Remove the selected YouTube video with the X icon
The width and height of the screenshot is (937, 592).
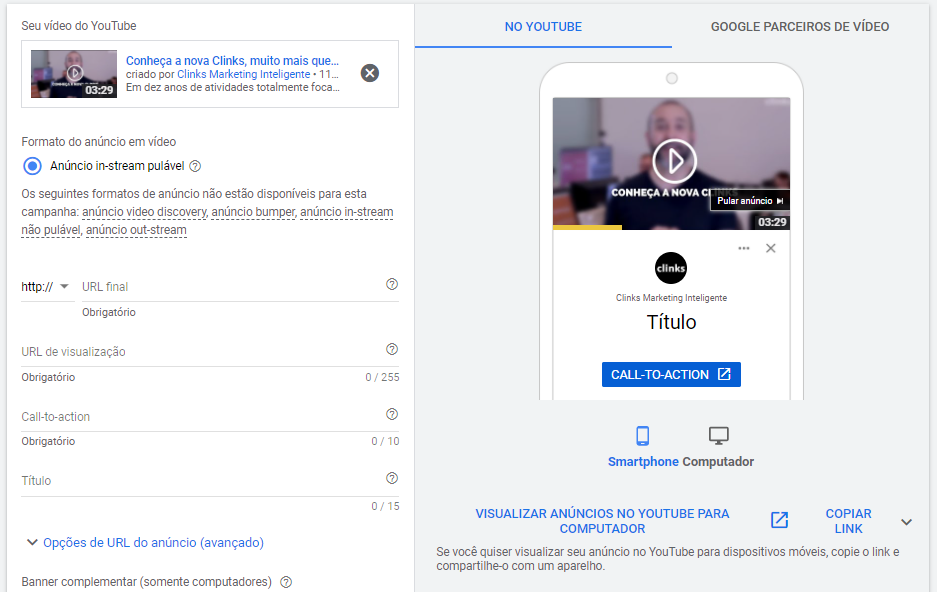point(370,73)
